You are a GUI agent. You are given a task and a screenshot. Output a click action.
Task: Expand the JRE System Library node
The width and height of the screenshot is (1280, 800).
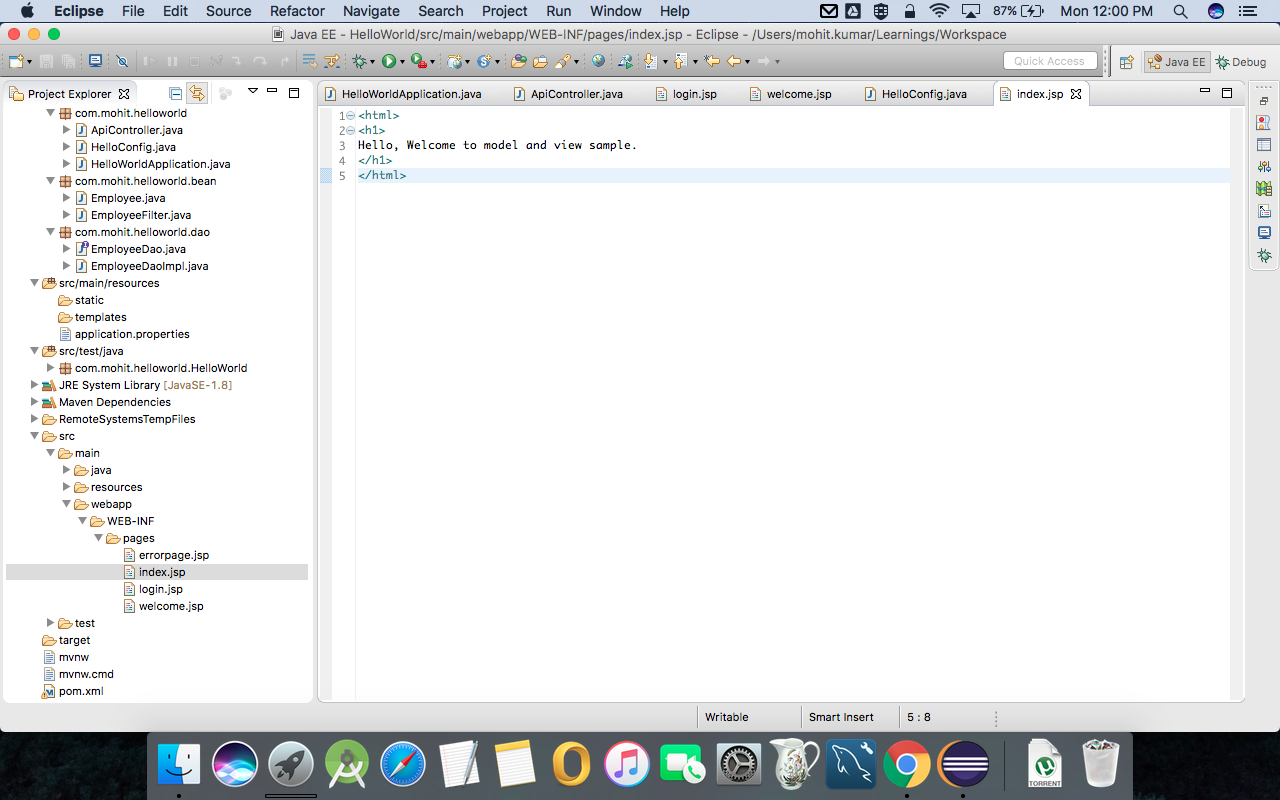32,385
